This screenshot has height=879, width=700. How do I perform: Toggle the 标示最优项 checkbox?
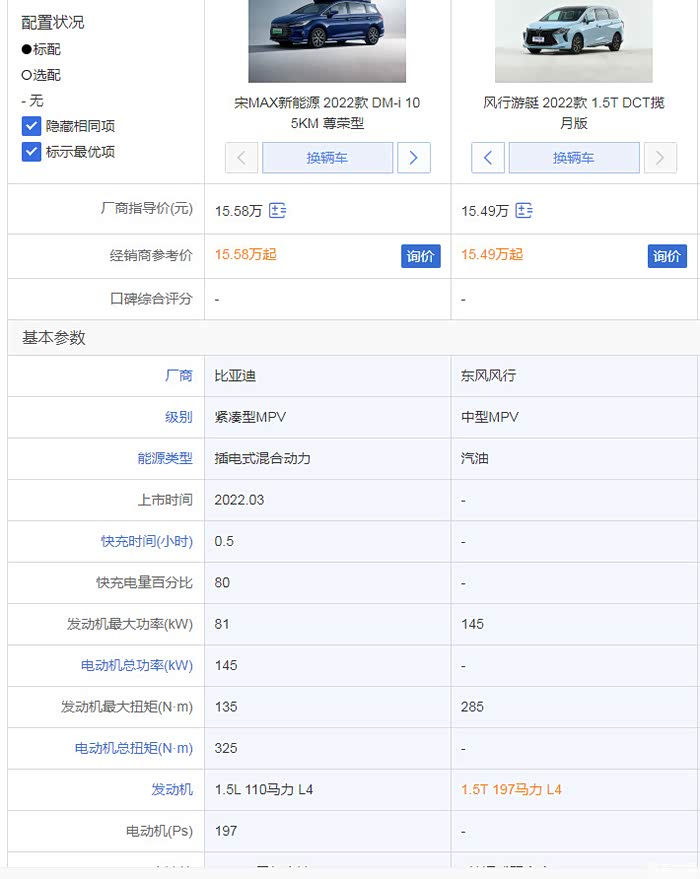tap(31, 152)
